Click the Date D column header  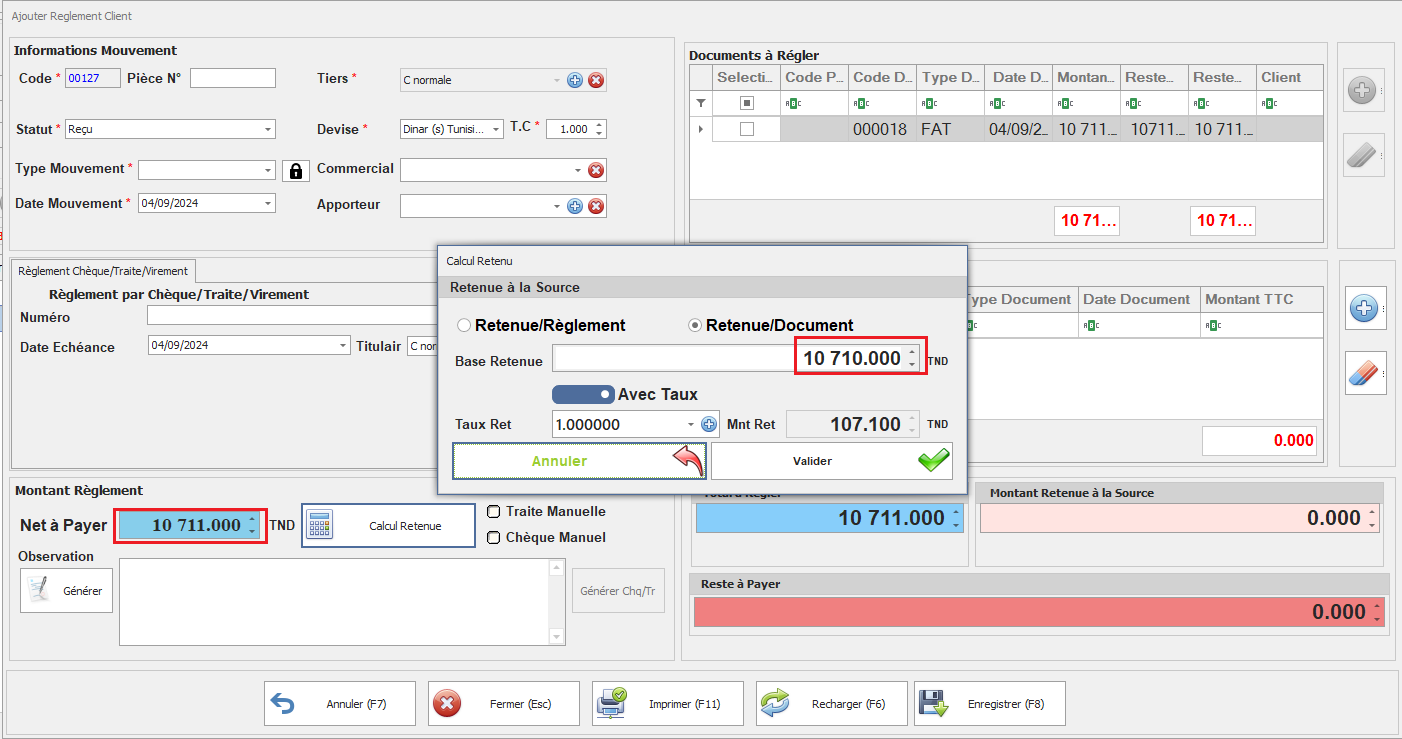pos(1018,77)
